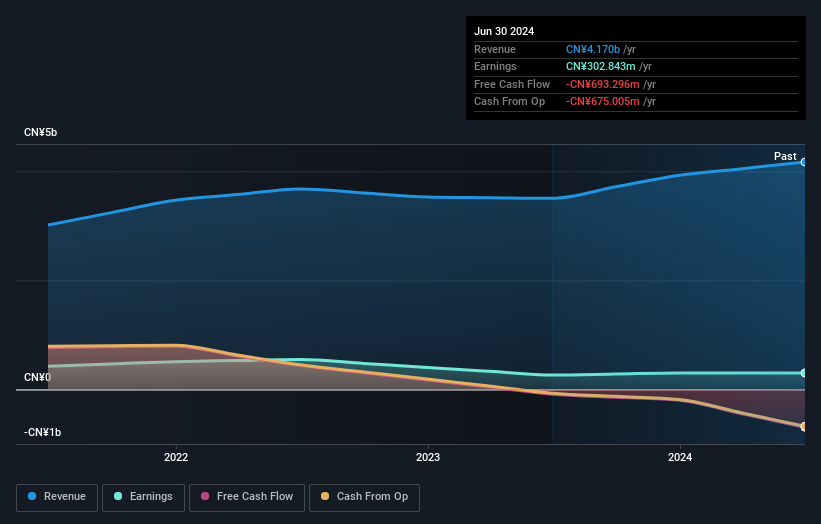The height and width of the screenshot is (524, 821).
Task: Toggle the Cash From Op legend button
Action: pos(364,497)
